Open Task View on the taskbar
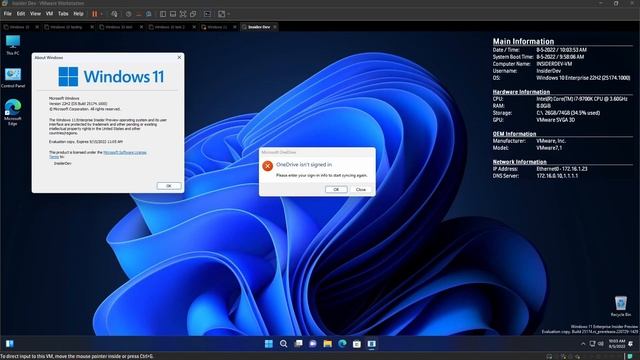Image resolution: width=640 pixels, height=360 pixels. (x=298, y=344)
